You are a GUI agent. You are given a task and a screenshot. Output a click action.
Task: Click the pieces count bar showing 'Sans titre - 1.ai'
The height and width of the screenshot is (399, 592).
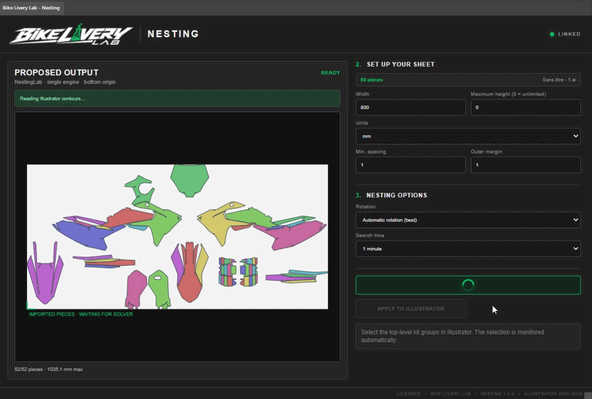(x=468, y=80)
